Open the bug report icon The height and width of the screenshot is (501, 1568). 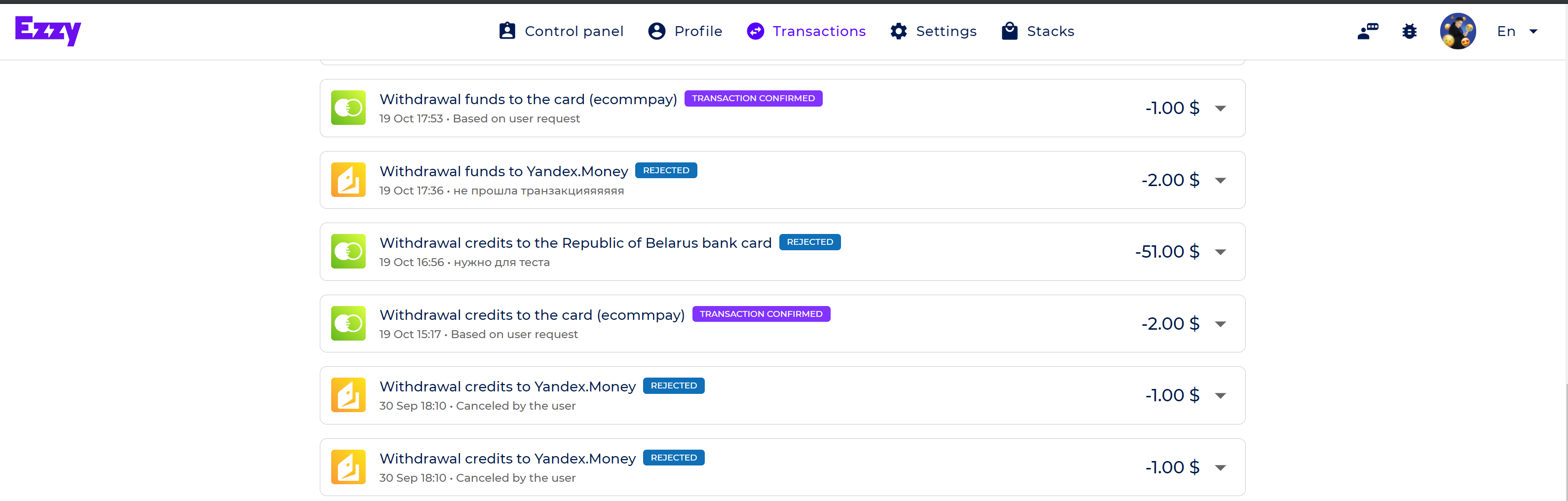point(1409,31)
